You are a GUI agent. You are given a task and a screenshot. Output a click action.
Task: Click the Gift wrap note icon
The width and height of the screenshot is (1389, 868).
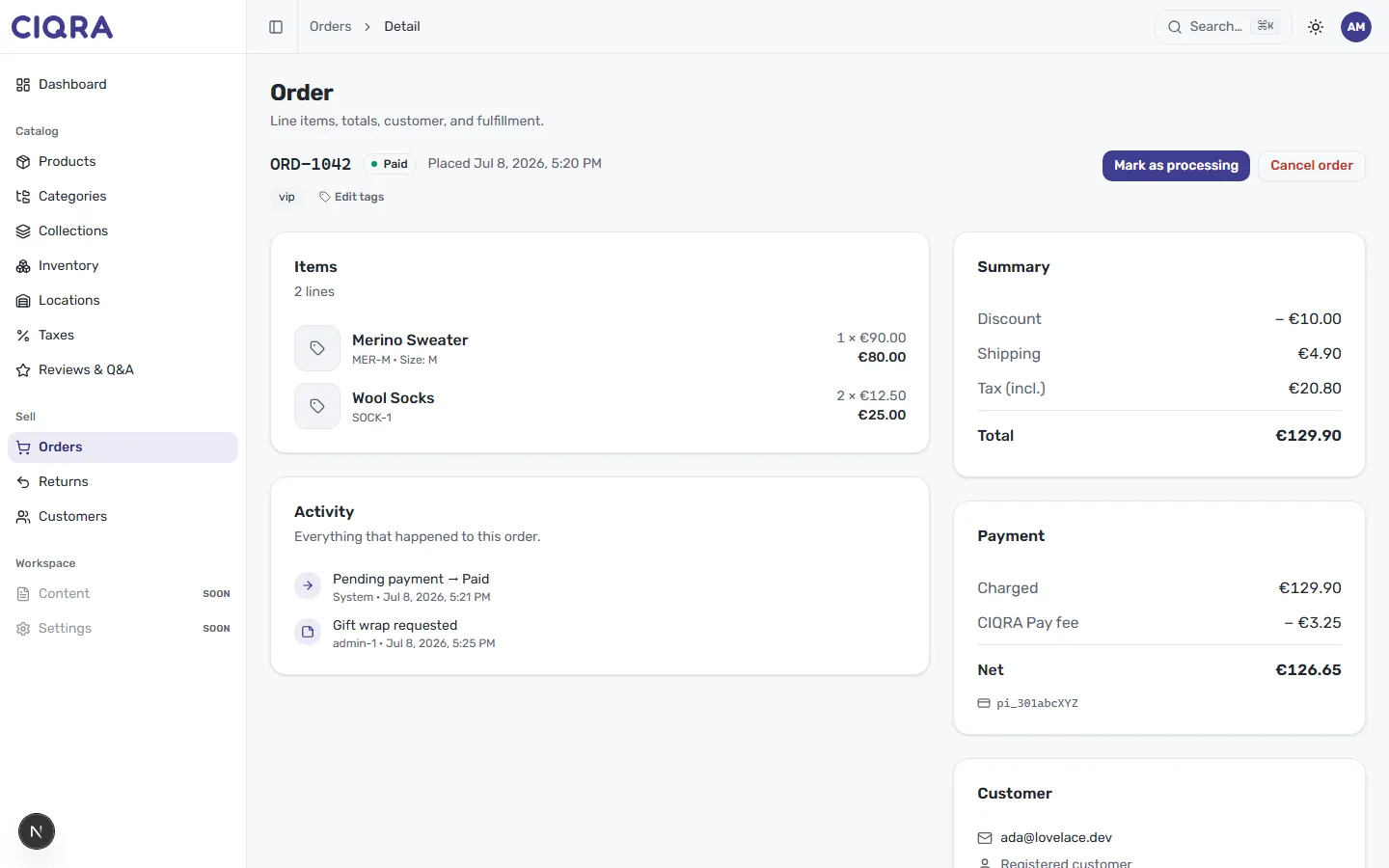(x=308, y=632)
